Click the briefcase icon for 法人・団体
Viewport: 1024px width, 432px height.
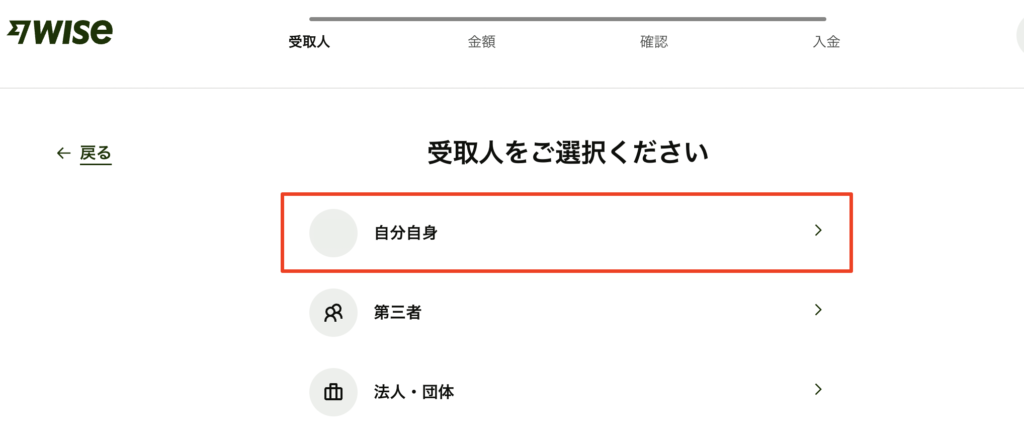tap(333, 392)
